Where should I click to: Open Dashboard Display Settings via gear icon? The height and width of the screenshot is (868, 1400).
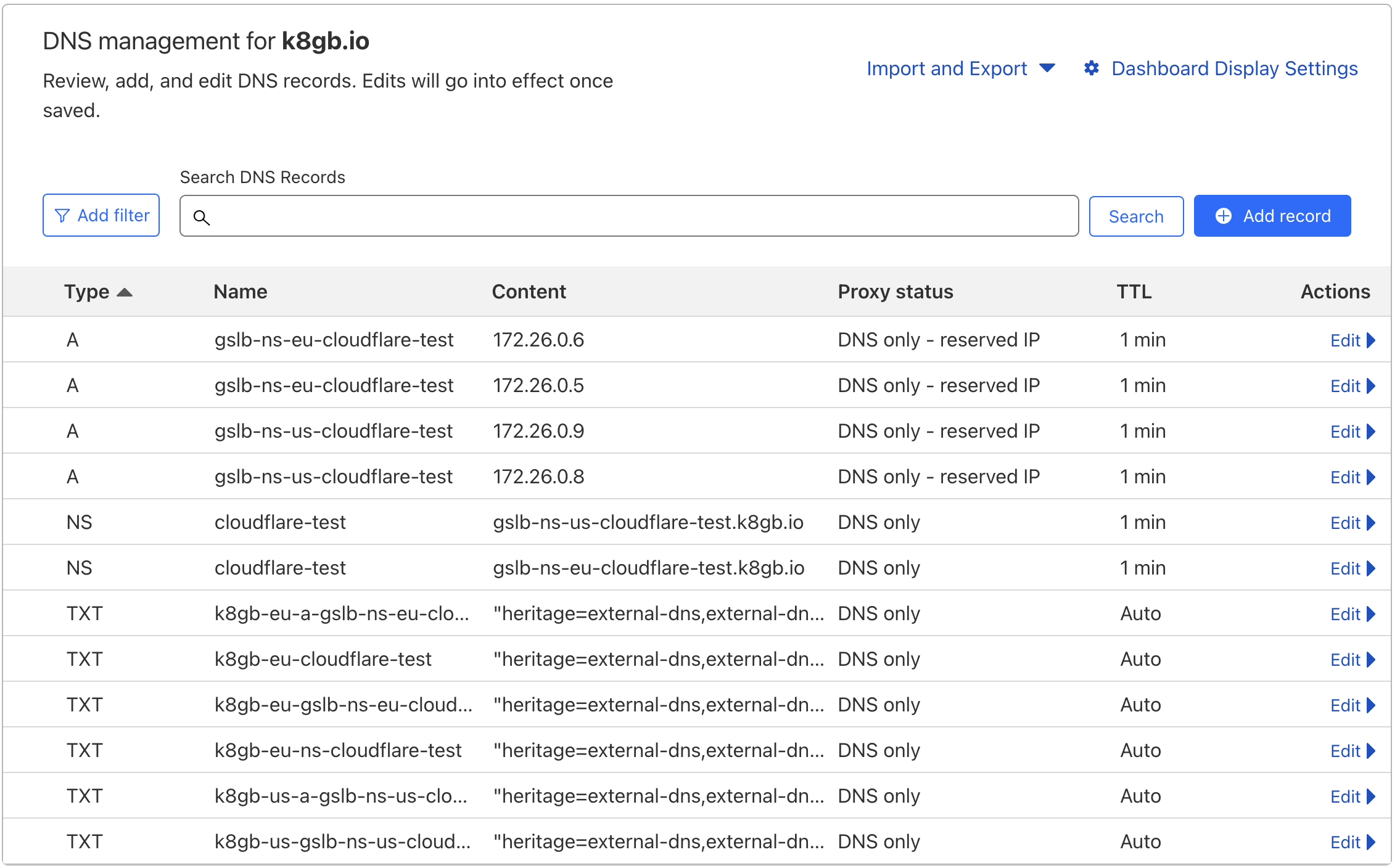coord(1092,68)
